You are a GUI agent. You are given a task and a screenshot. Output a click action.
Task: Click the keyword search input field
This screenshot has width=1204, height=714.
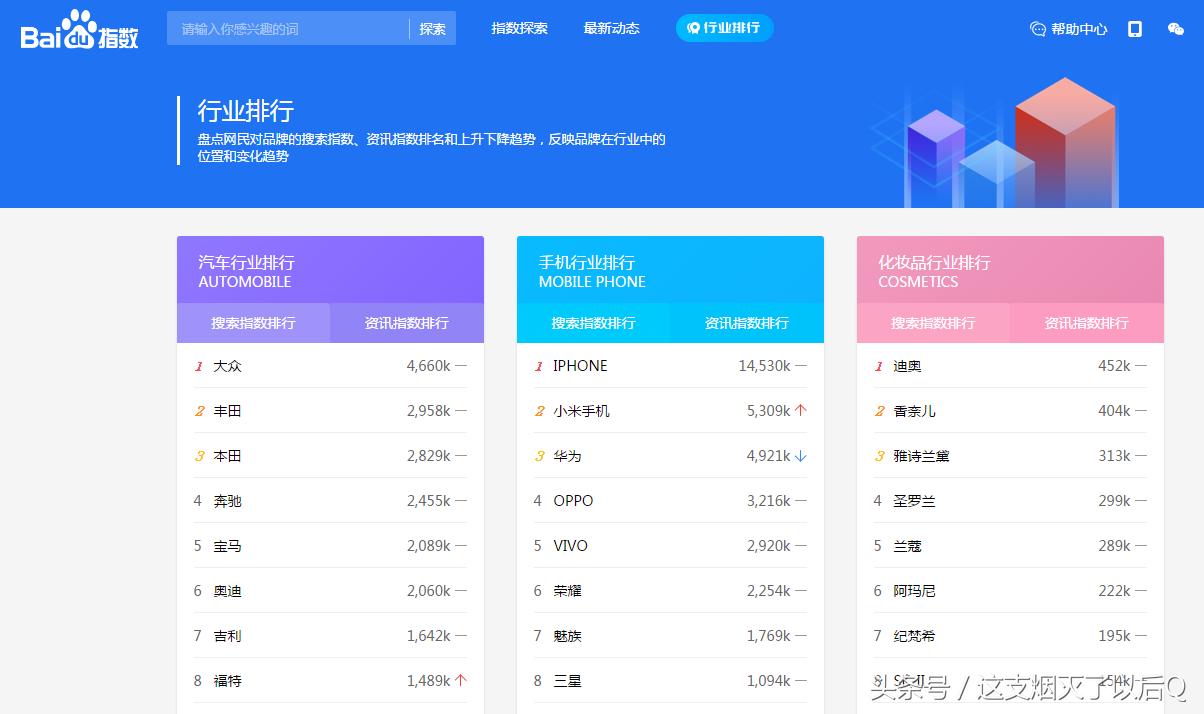[x=290, y=28]
